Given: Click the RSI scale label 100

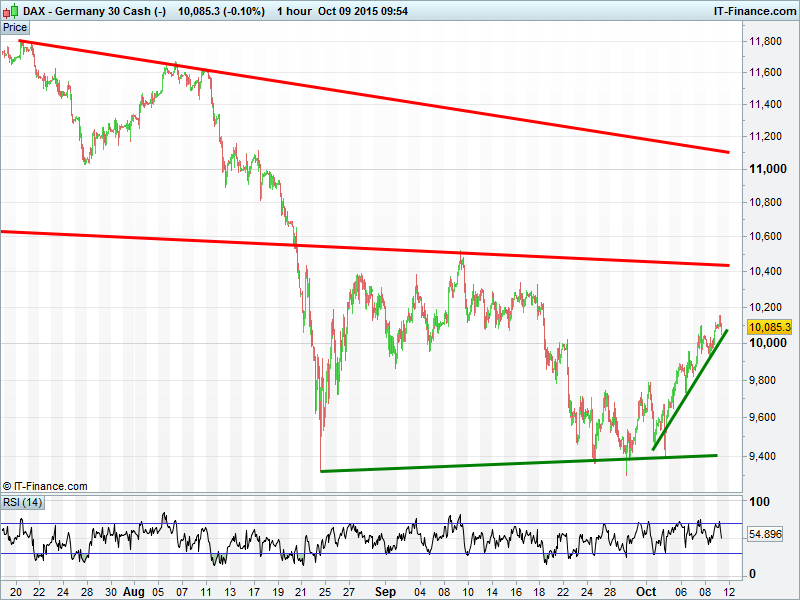Looking at the screenshot, I should click(759, 502).
